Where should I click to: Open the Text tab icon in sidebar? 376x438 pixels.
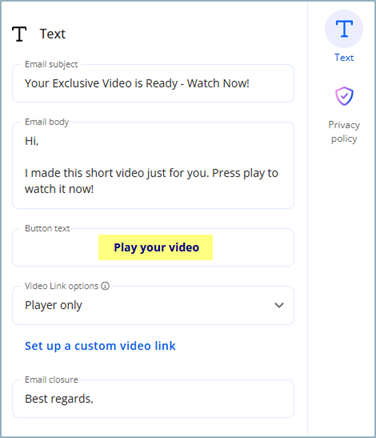click(344, 29)
